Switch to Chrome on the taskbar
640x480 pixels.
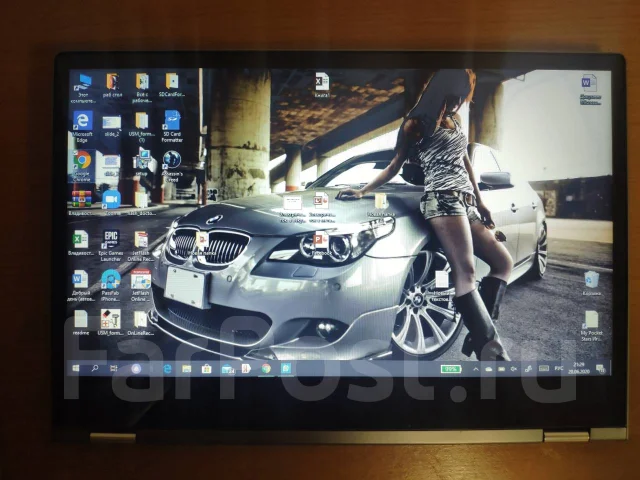tap(266, 369)
